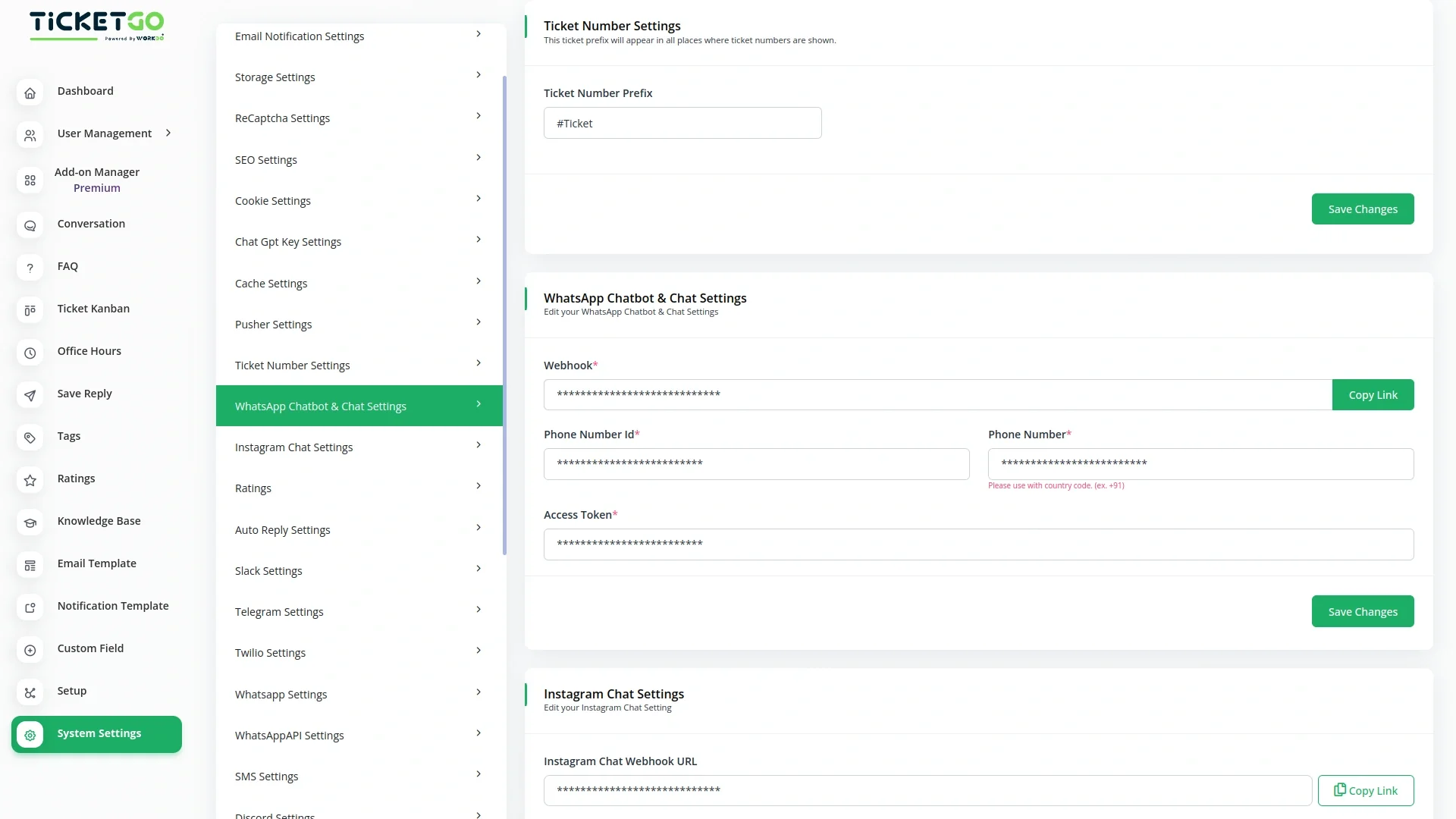The width and height of the screenshot is (1456, 819).
Task: Save changes for Ticket Number Settings
Action: point(1362,209)
